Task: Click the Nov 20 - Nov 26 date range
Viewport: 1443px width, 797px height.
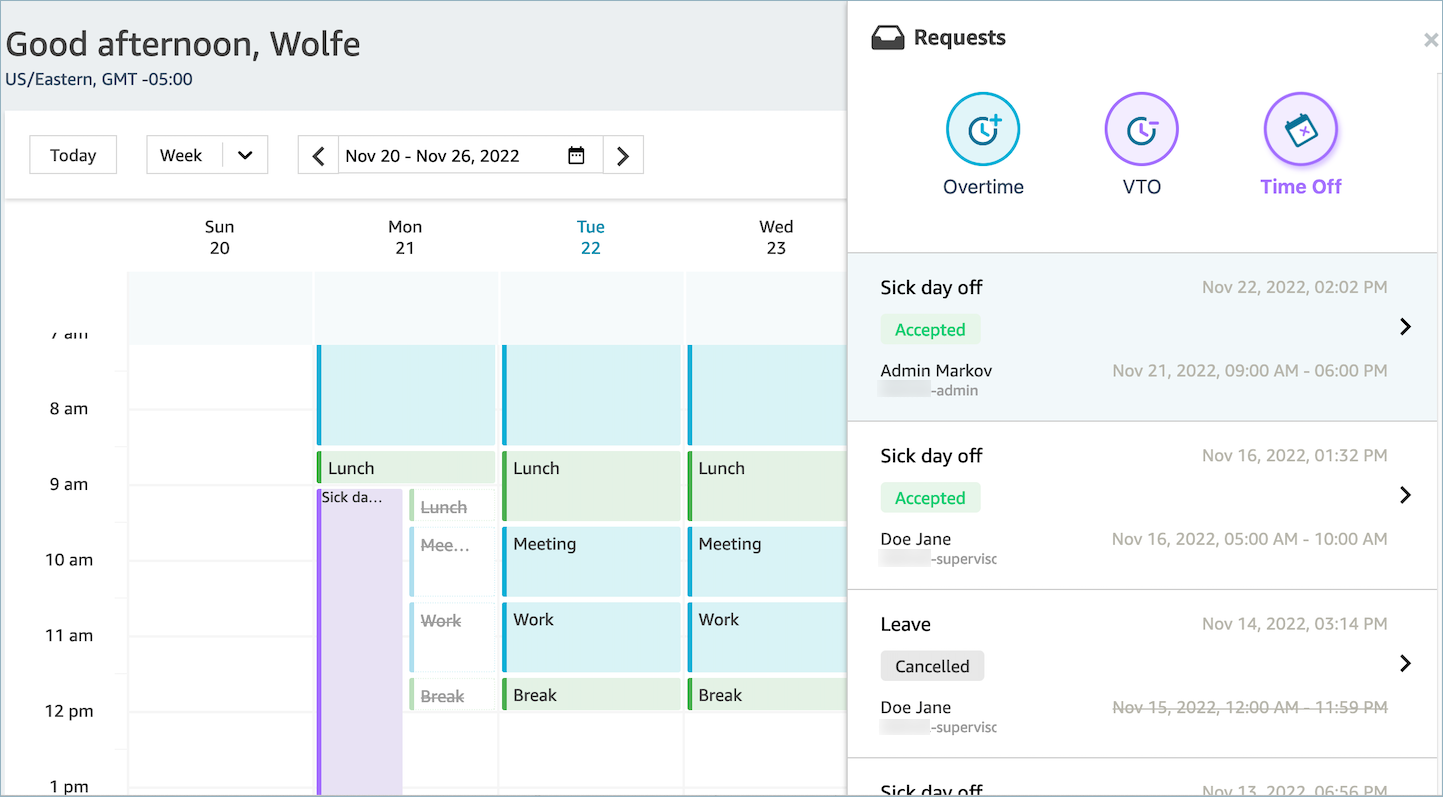Action: click(x=432, y=155)
